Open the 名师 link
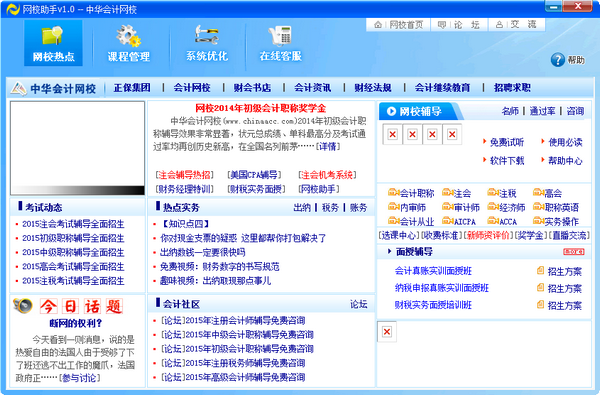The image size is (600, 395). (x=510, y=111)
